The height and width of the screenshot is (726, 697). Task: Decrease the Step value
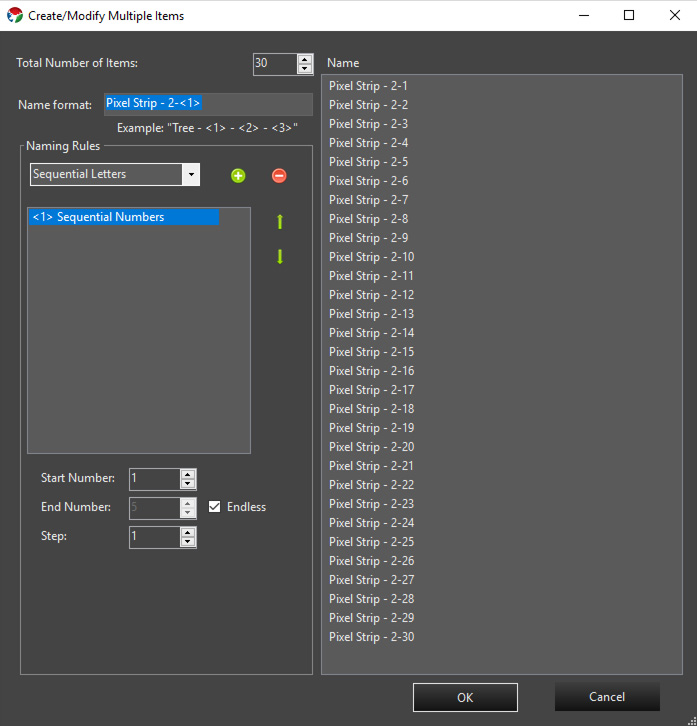(x=188, y=542)
